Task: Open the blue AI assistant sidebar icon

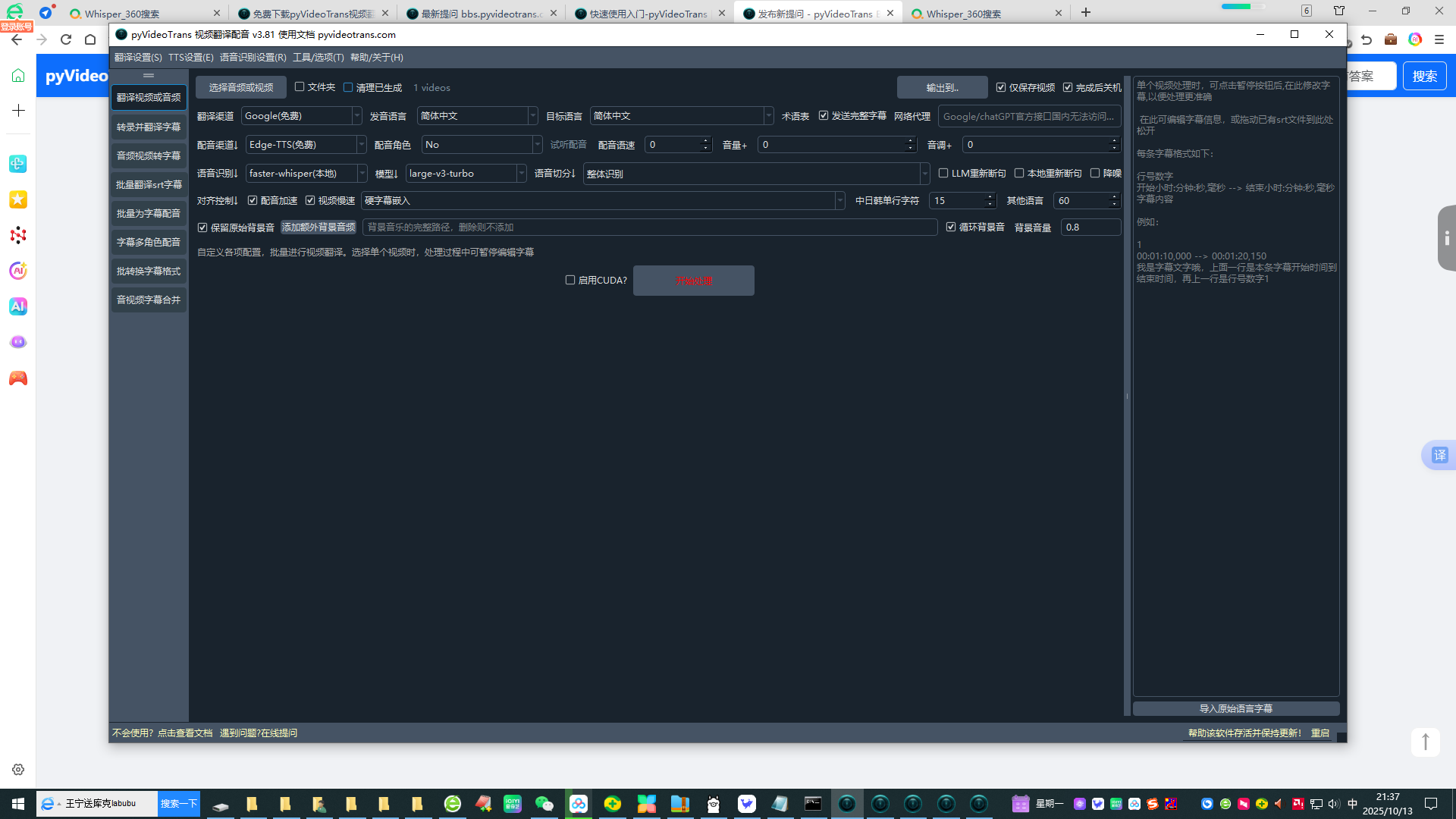Action: (x=18, y=306)
